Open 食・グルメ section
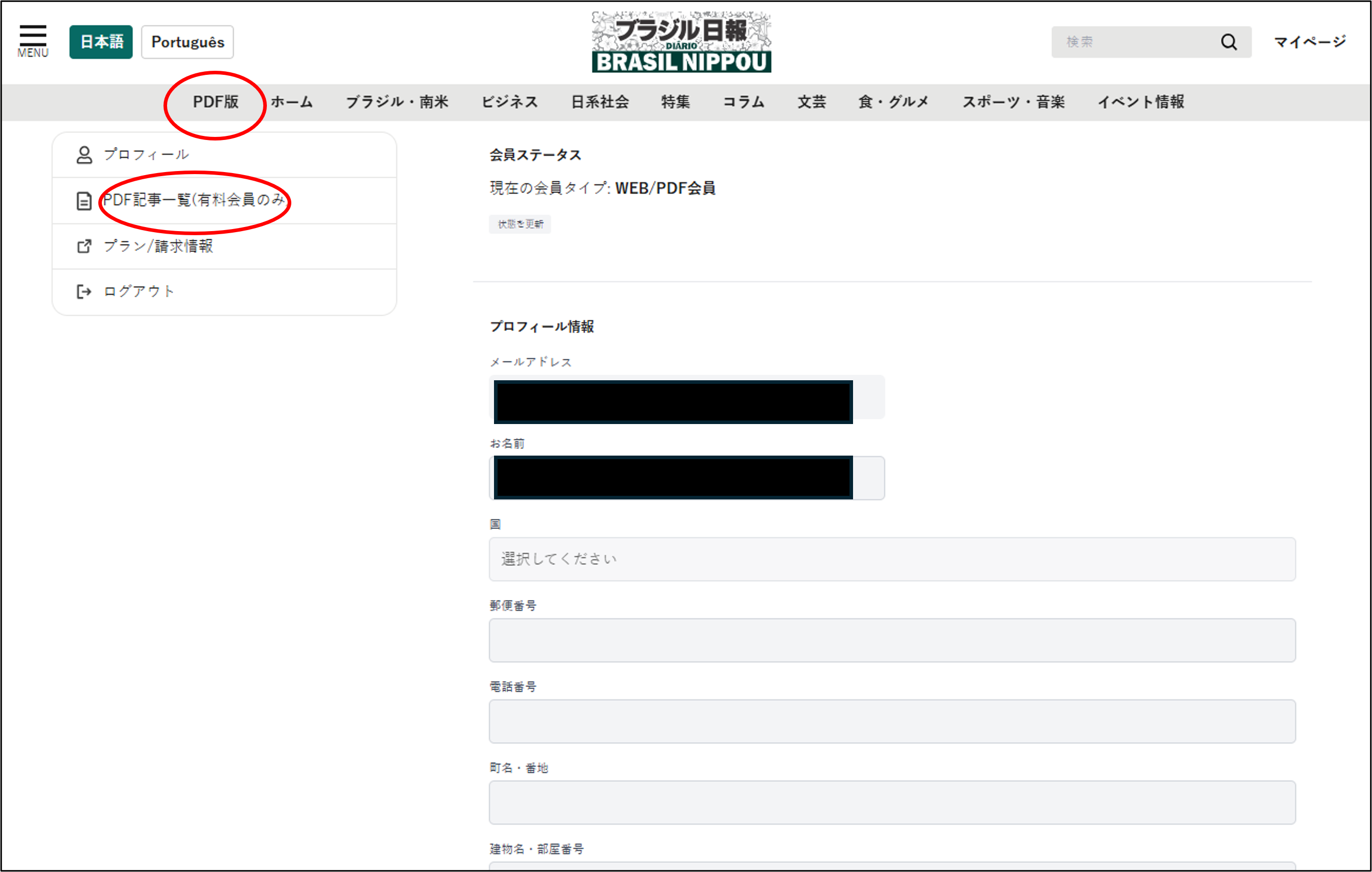Image resolution: width=1372 pixels, height=872 pixels. (x=894, y=102)
